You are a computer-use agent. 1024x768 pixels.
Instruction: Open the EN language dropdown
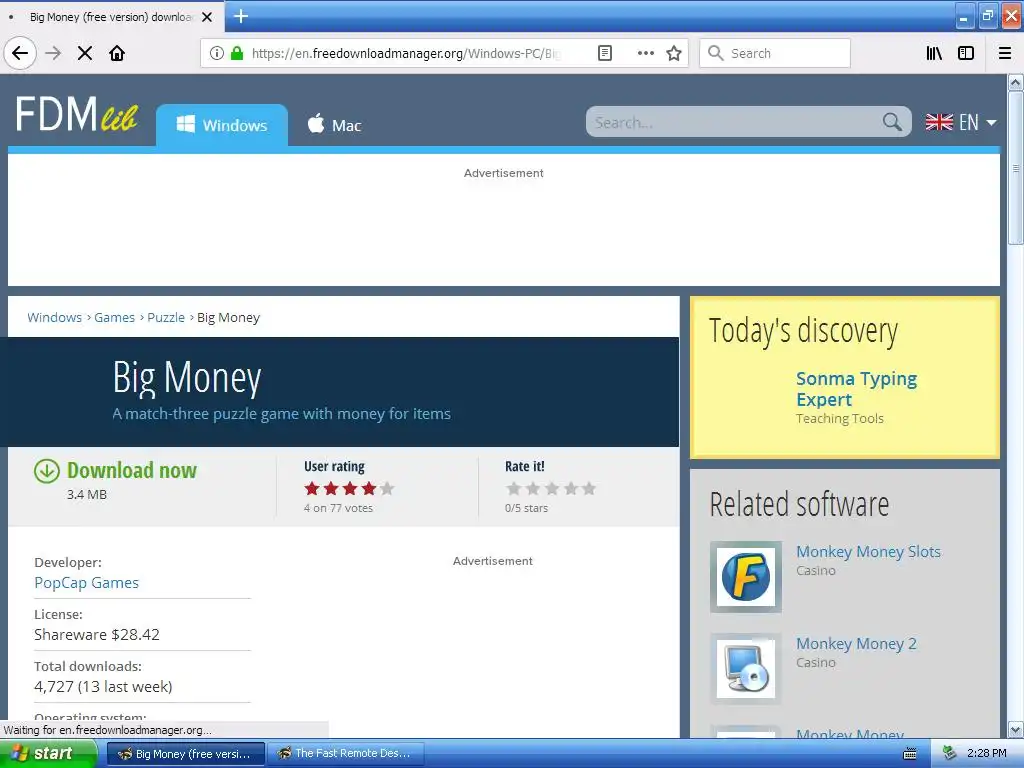[961, 122]
